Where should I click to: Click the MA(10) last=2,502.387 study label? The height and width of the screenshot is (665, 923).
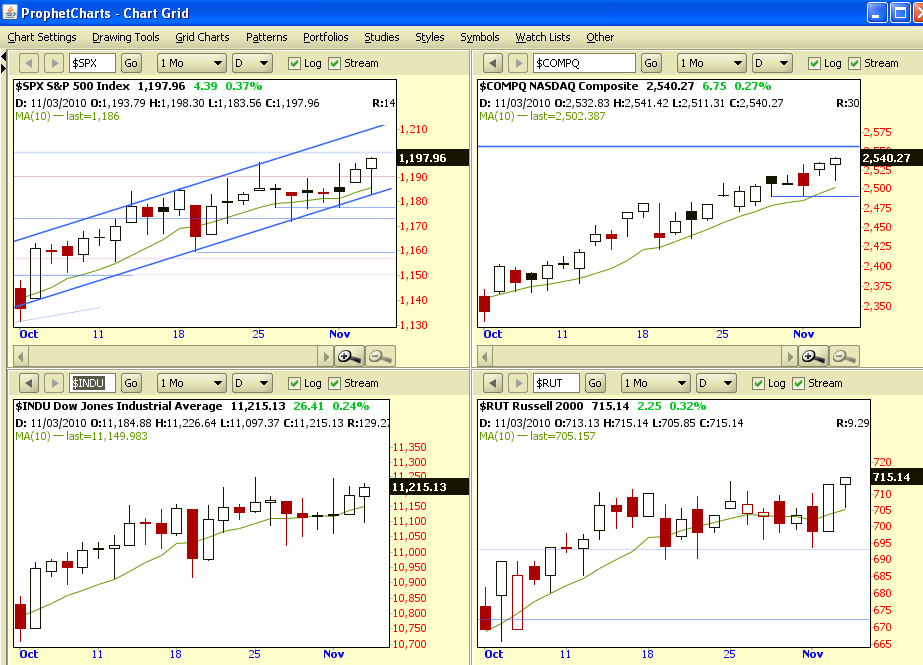542,117
